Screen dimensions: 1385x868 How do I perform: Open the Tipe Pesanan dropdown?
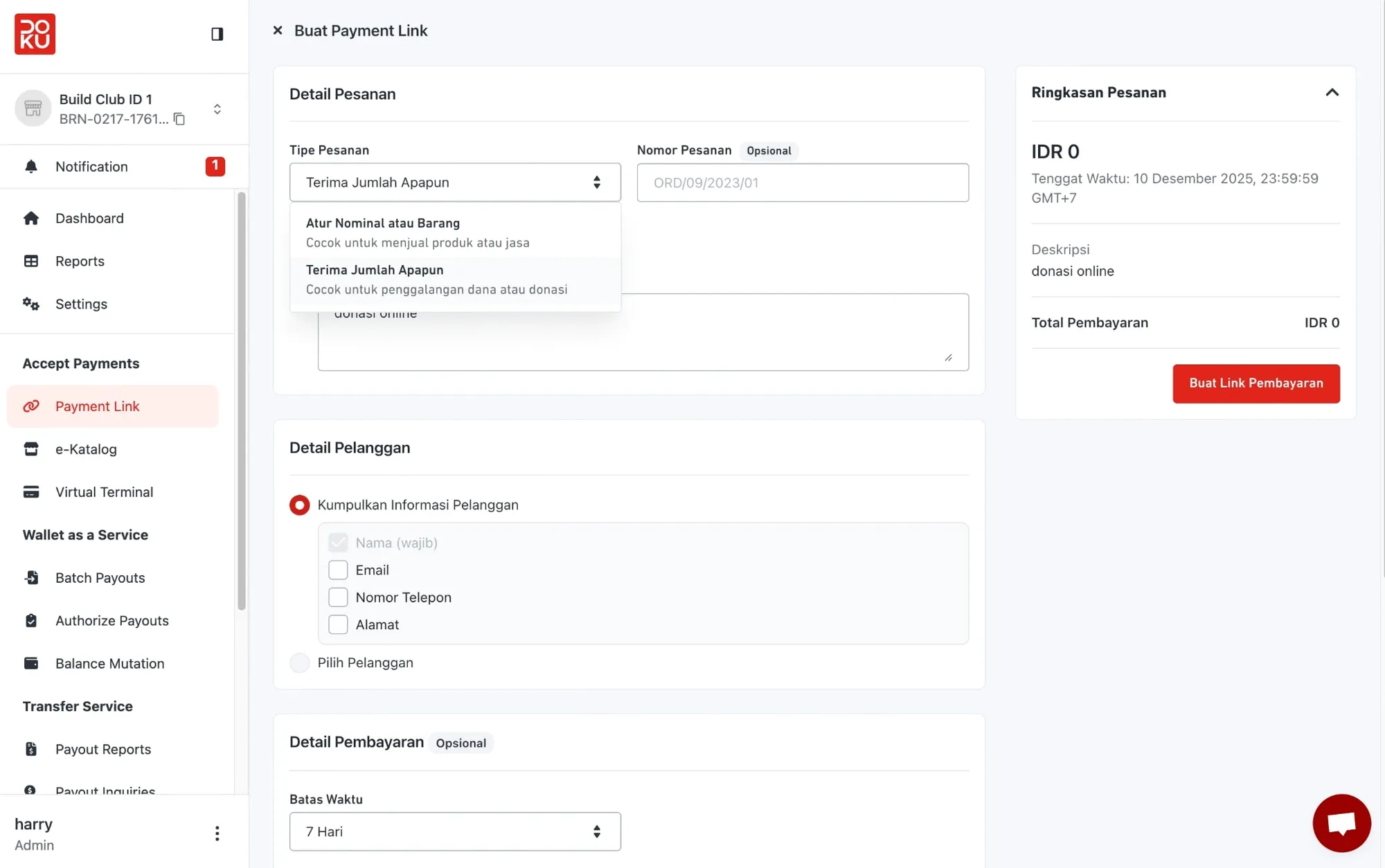(454, 183)
